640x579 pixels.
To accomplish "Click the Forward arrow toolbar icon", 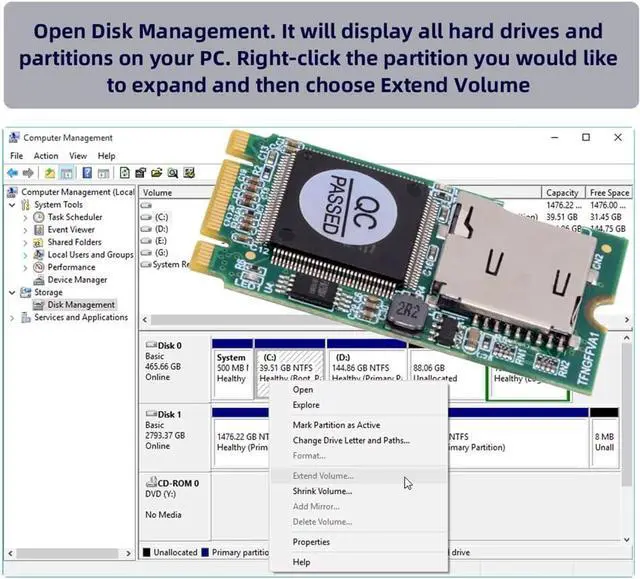I will [x=28, y=173].
